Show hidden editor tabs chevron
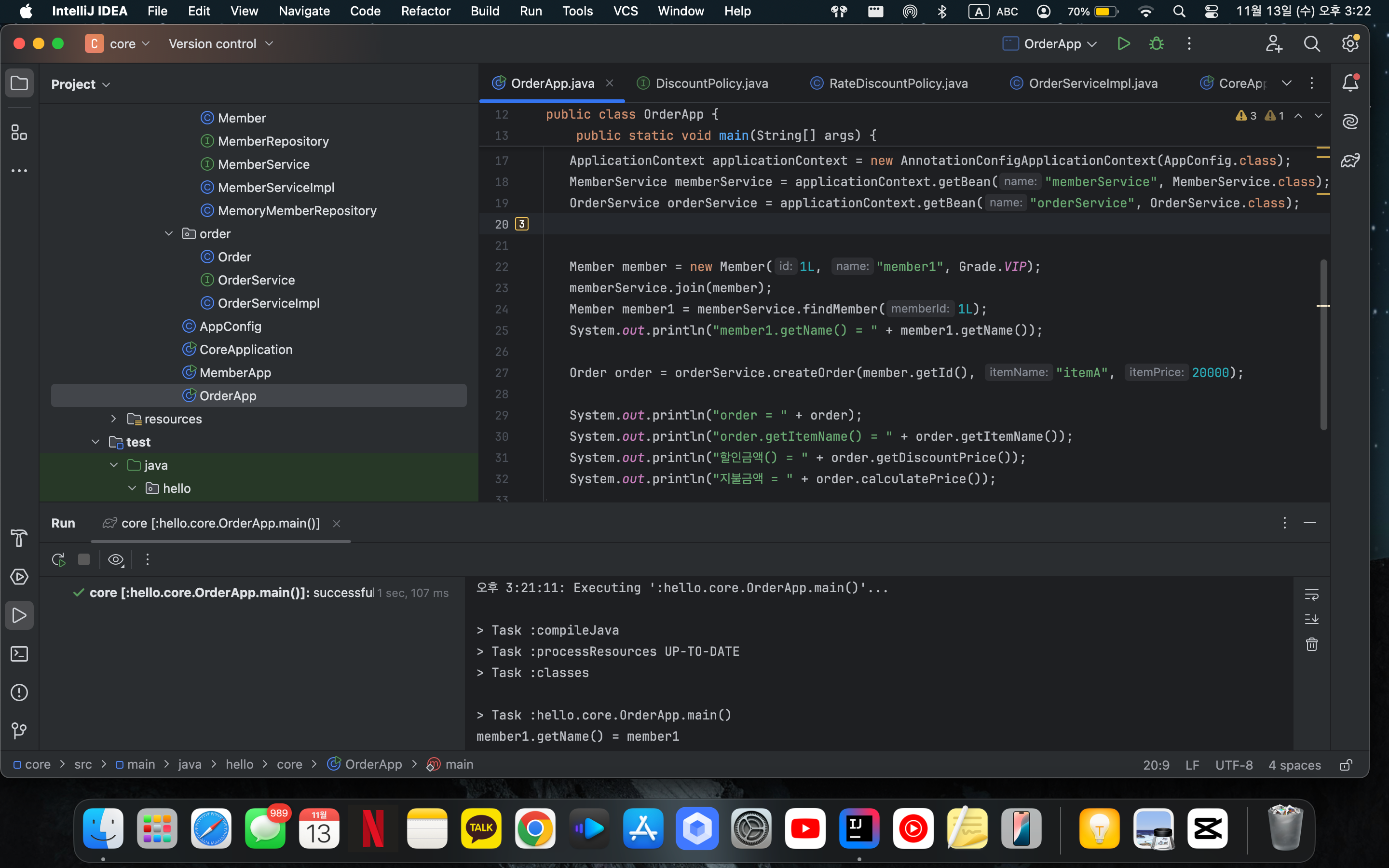Image resolution: width=1389 pixels, height=868 pixels. tap(1287, 83)
